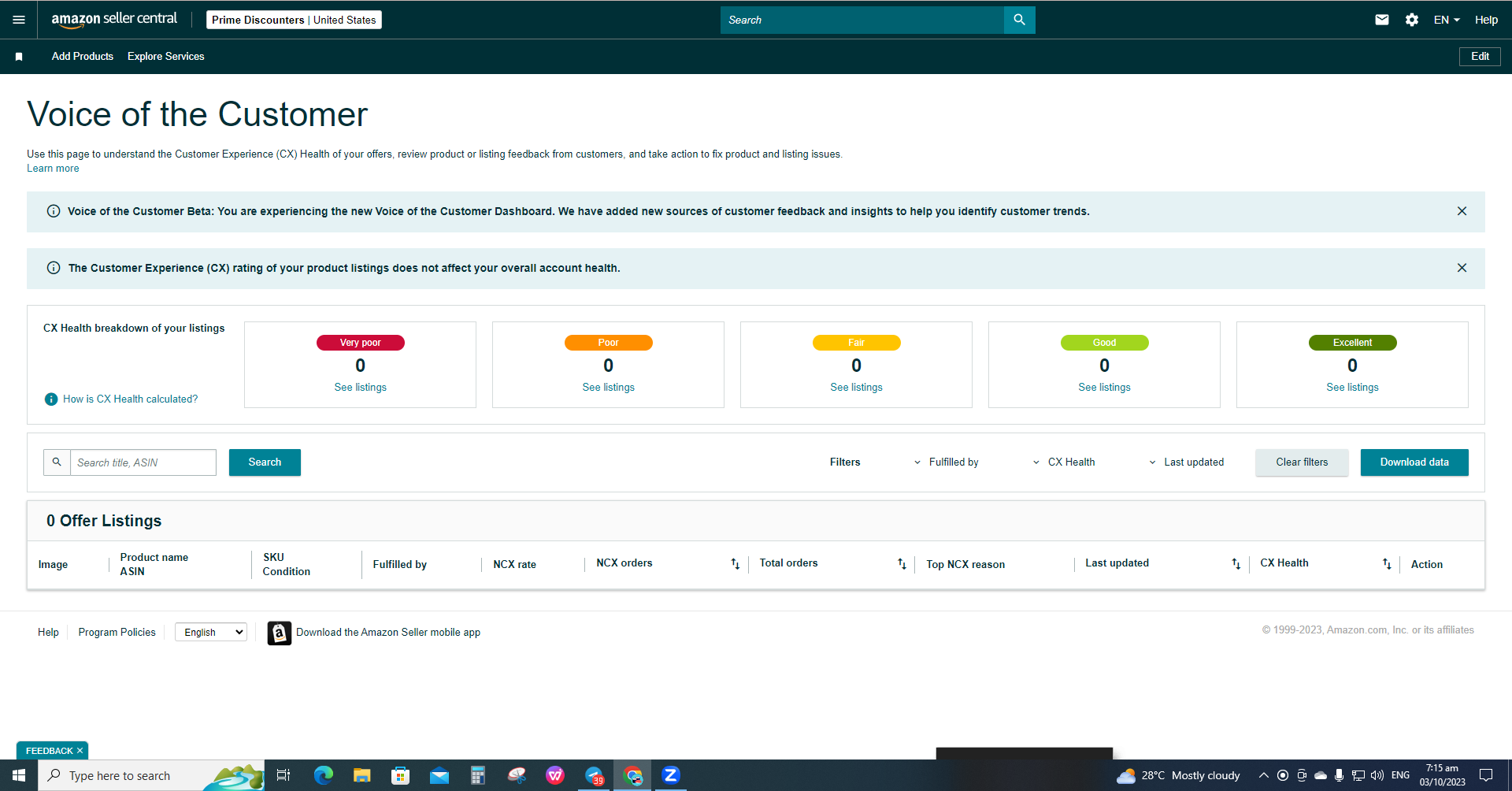This screenshot has height=791, width=1512.
Task: See listings under Excellent
Action: pos(1353,388)
